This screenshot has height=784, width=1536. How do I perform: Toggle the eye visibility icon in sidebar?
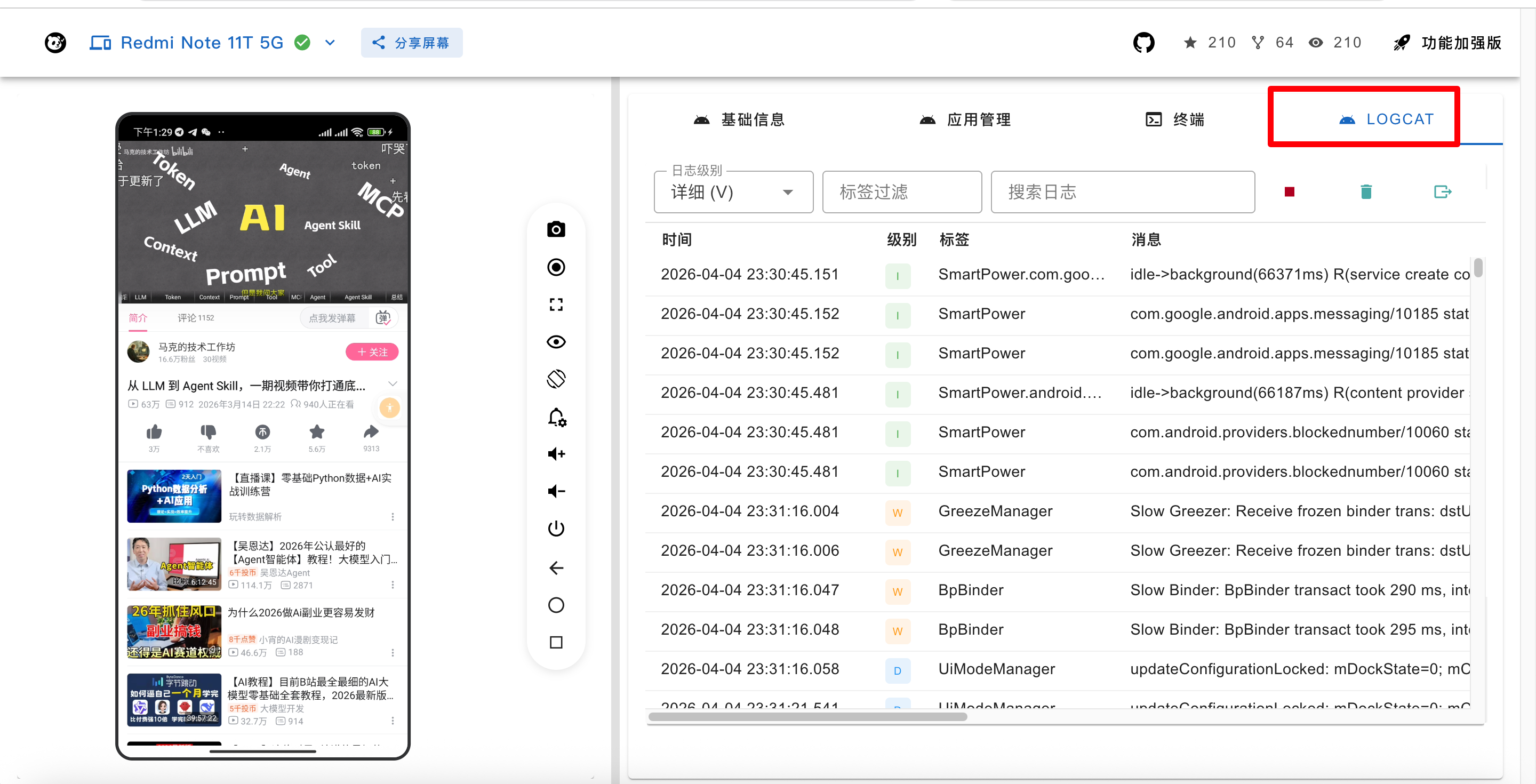point(556,342)
